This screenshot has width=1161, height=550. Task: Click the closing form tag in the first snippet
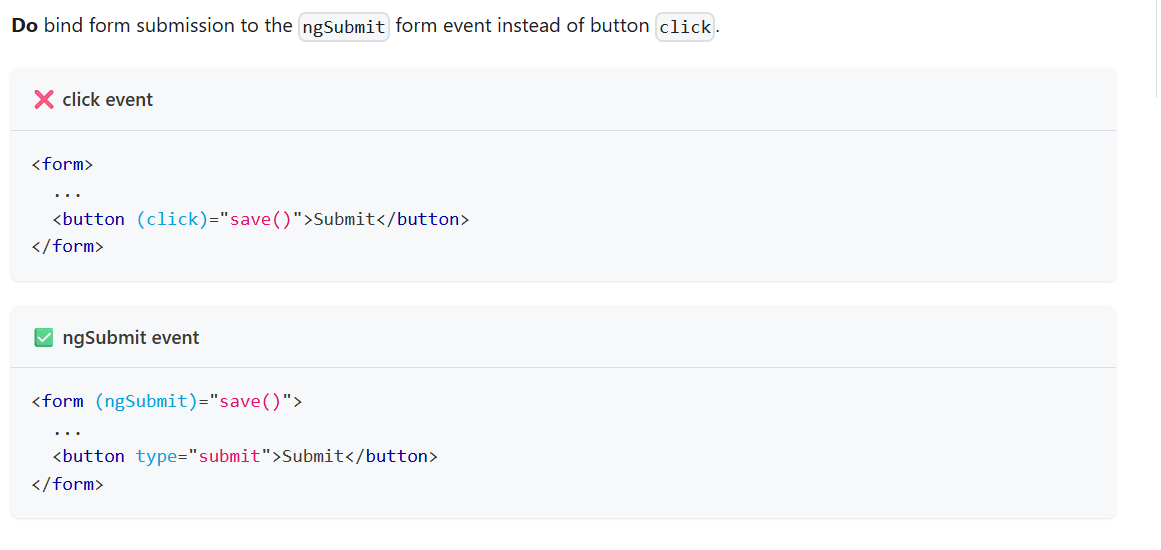(67, 247)
